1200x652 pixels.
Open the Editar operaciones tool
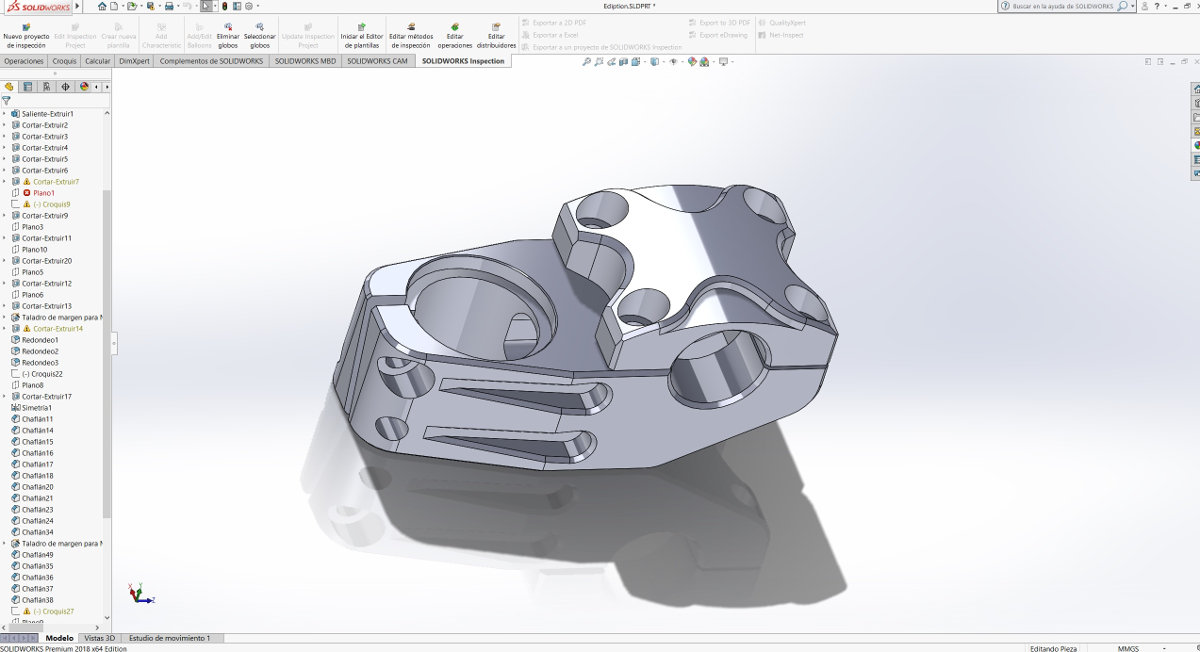(x=455, y=28)
